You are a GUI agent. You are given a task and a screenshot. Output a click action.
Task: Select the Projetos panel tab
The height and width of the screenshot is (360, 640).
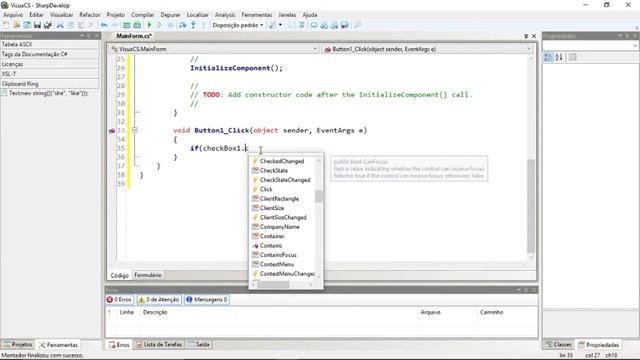pos(18,344)
